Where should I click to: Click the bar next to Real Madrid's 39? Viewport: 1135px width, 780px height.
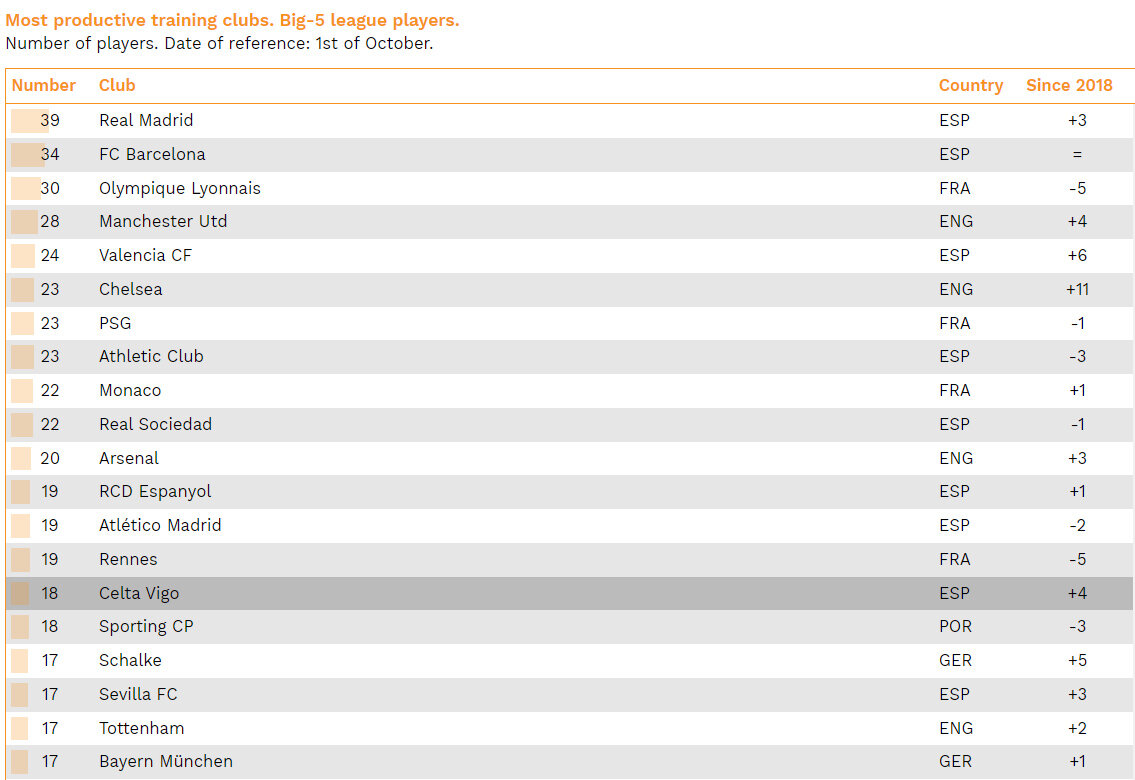(29, 121)
